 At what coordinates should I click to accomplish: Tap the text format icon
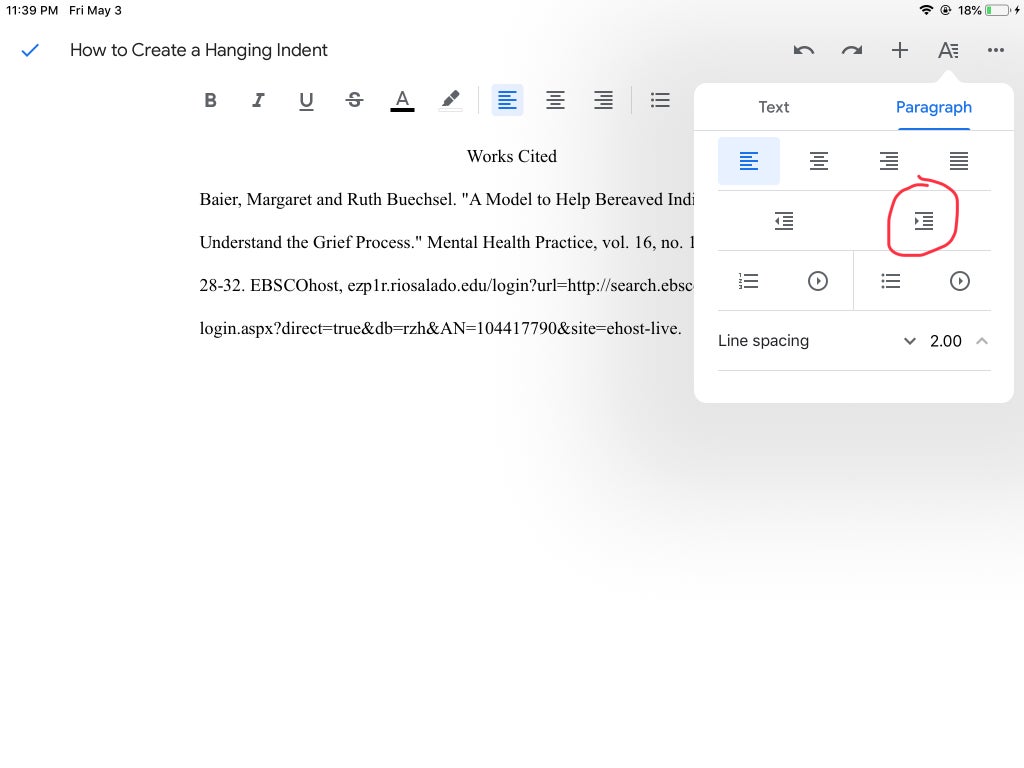click(x=948, y=50)
